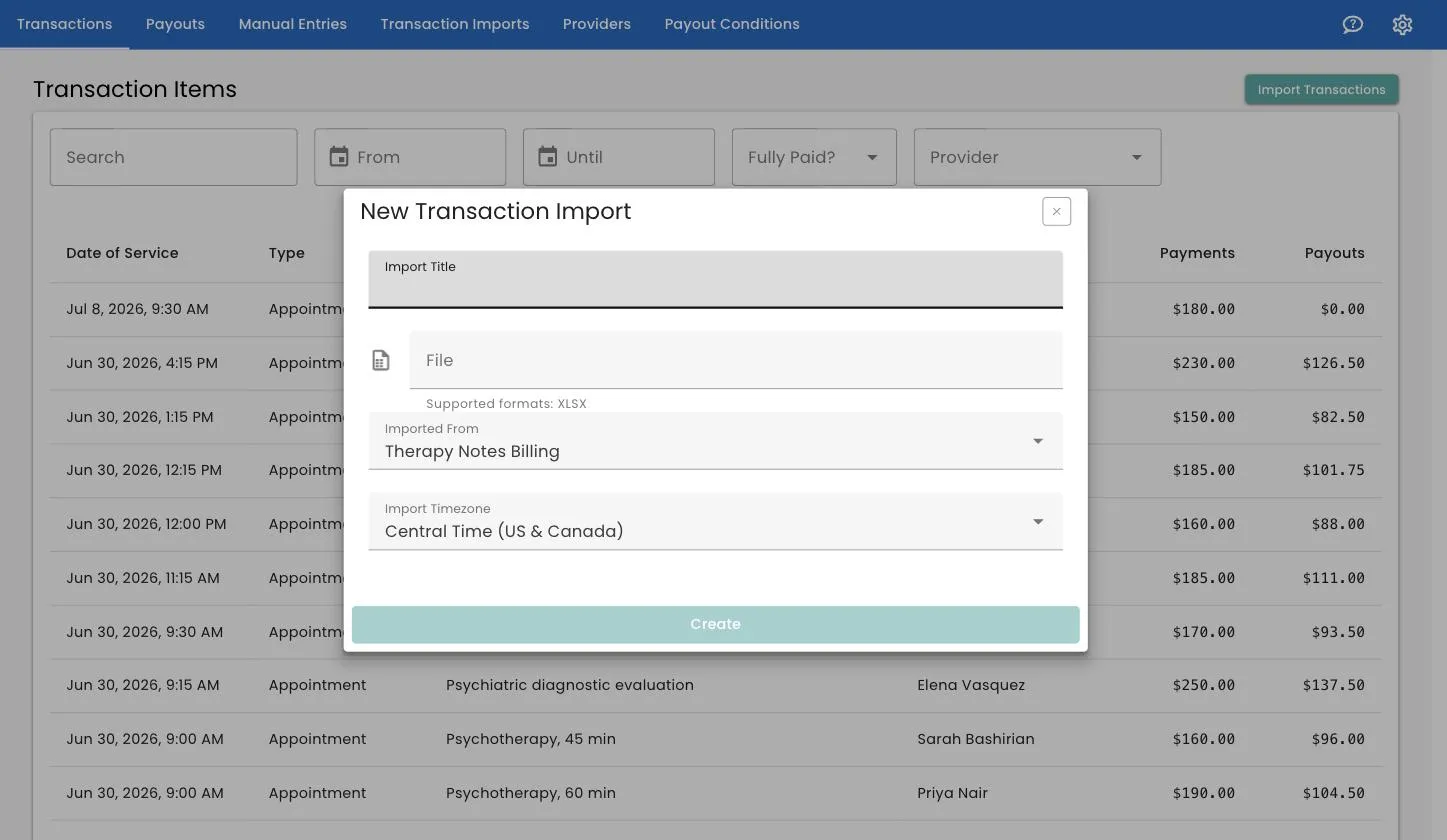The width and height of the screenshot is (1447, 840).
Task: Expand the Import Timezone dropdown
Action: (715, 521)
